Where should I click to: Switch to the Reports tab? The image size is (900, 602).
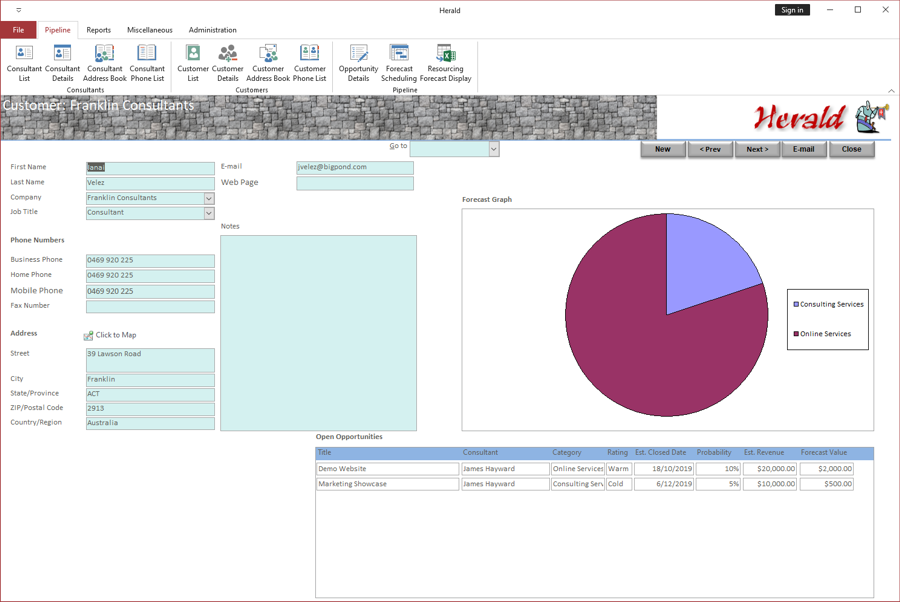point(99,30)
